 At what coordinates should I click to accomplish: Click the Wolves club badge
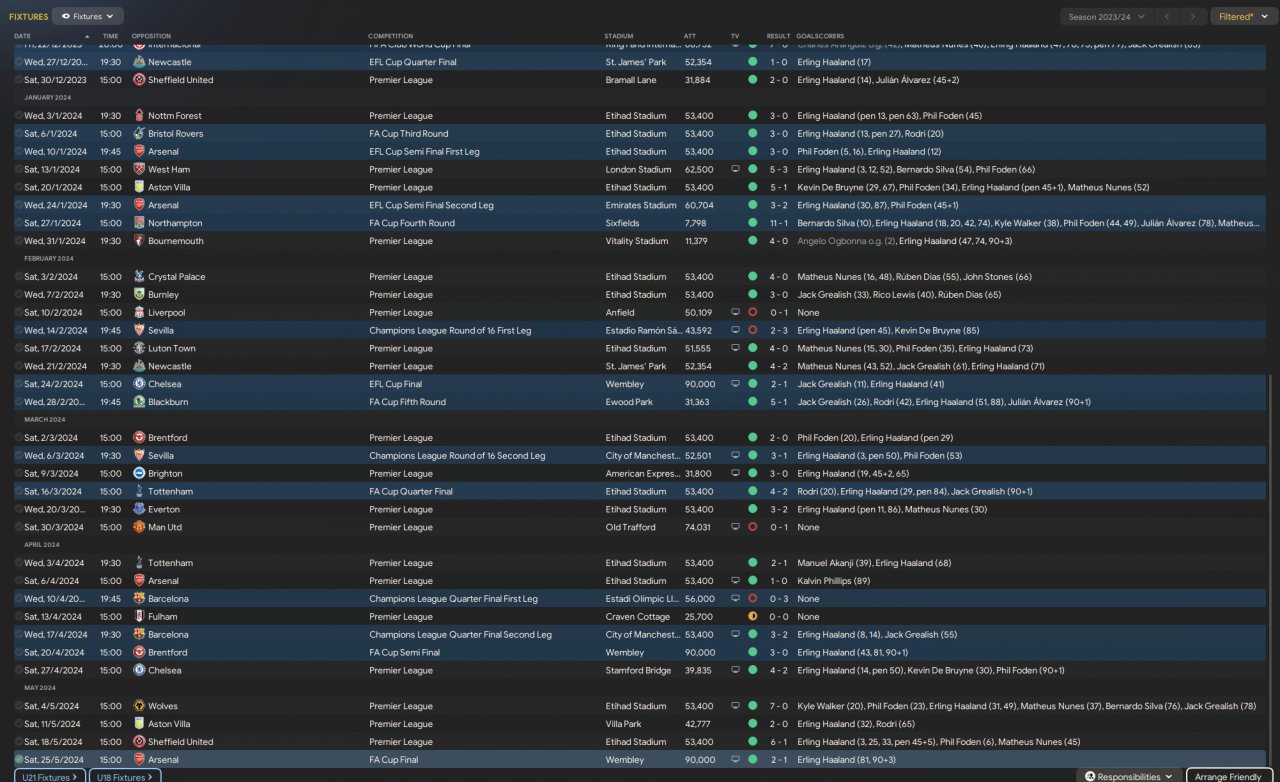coord(138,706)
